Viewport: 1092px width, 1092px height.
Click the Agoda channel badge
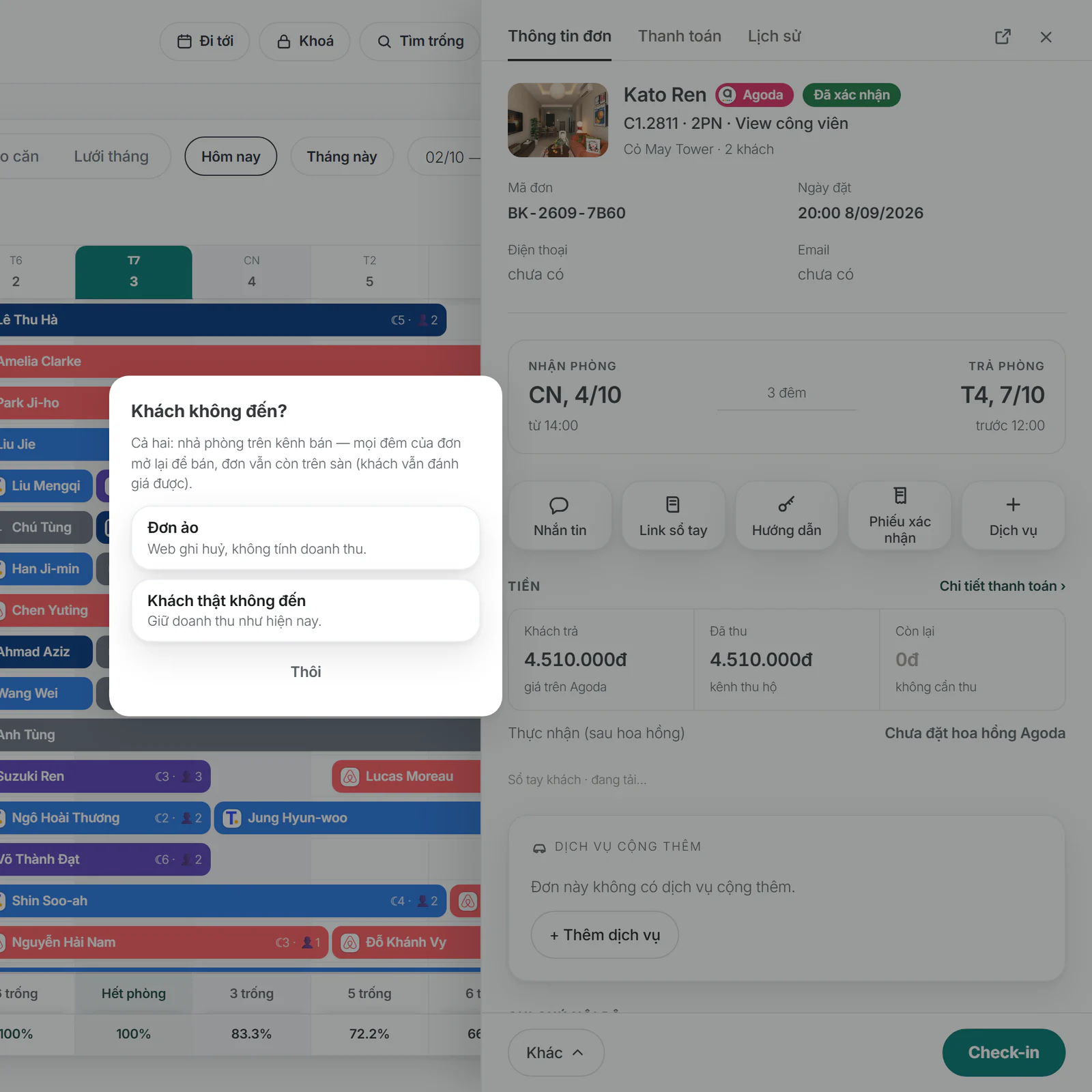(754, 95)
